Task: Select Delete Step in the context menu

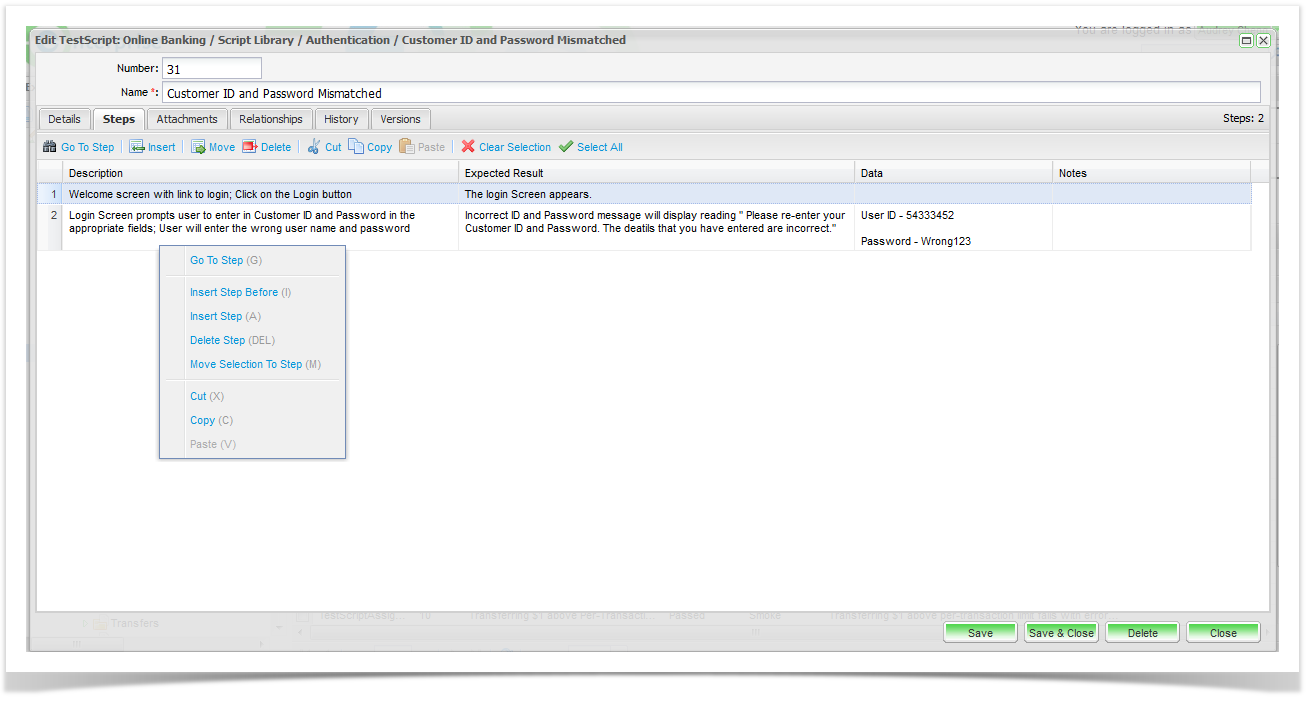Action: [x=218, y=341]
